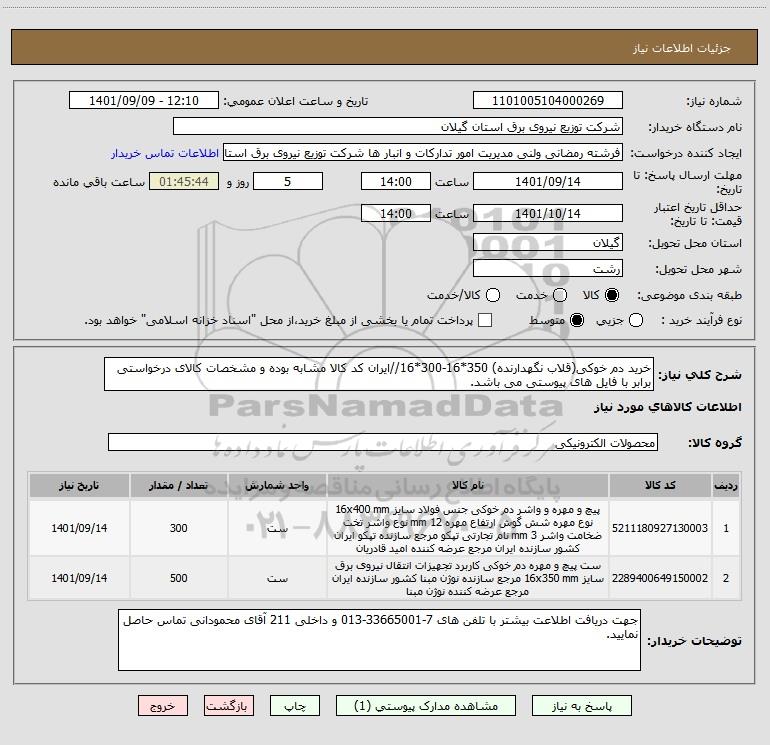The image size is (770, 745).
Task: Click the unit cell ست in row 2
Action: click(x=277, y=578)
